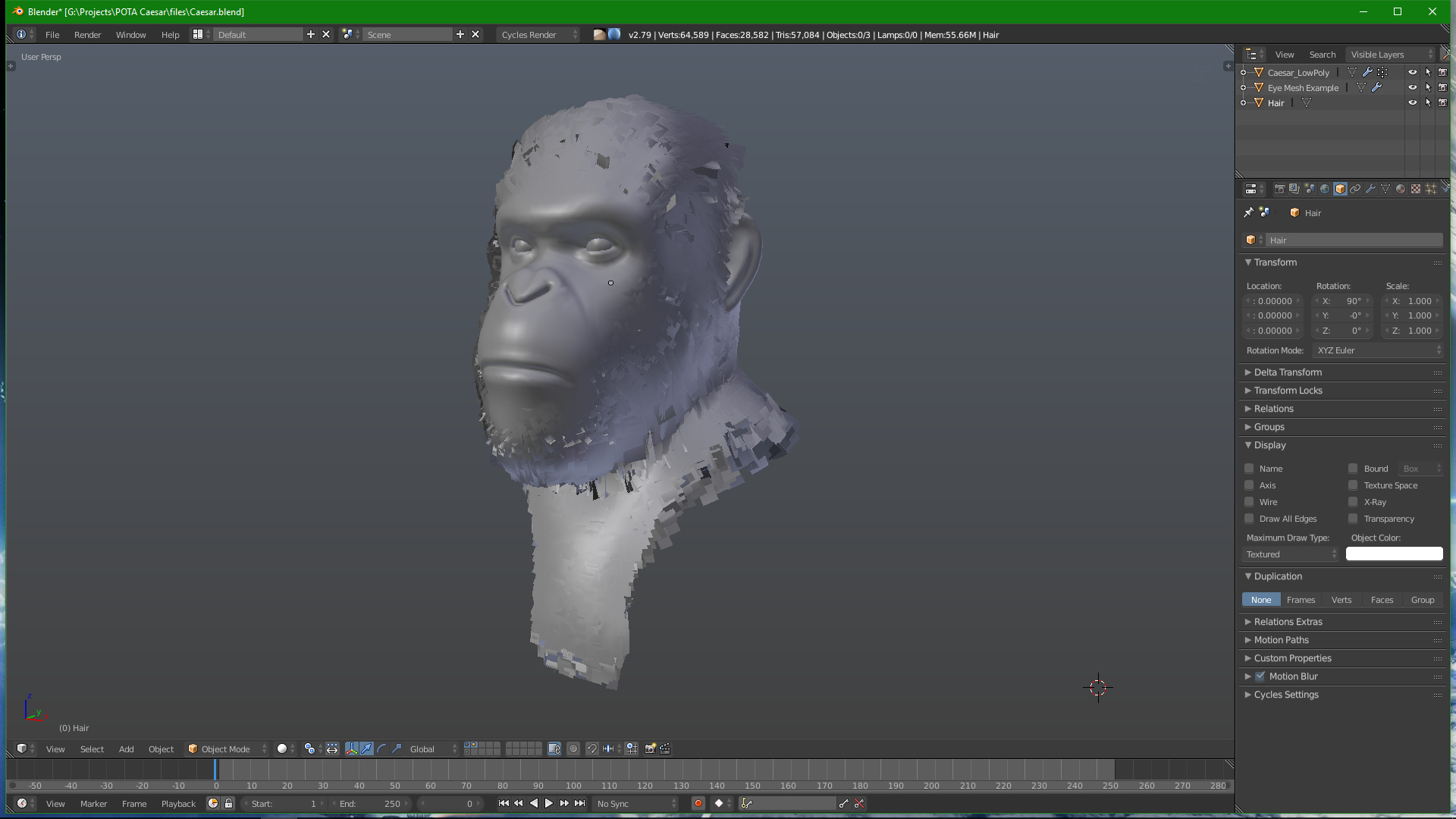Toggle the timeline frame range lock icon

[228, 803]
